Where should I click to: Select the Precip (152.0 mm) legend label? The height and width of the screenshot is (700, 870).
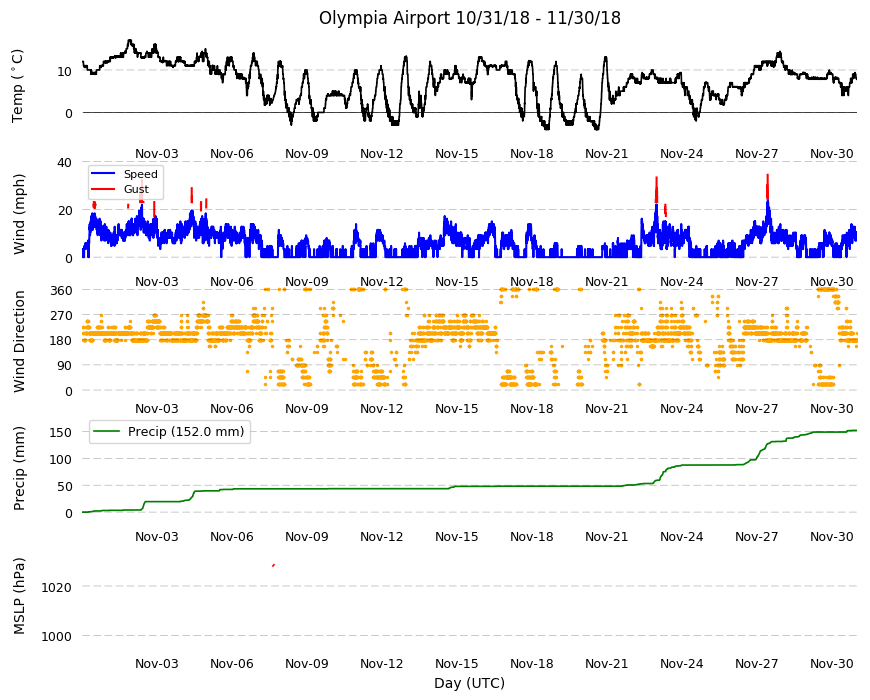[186, 432]
